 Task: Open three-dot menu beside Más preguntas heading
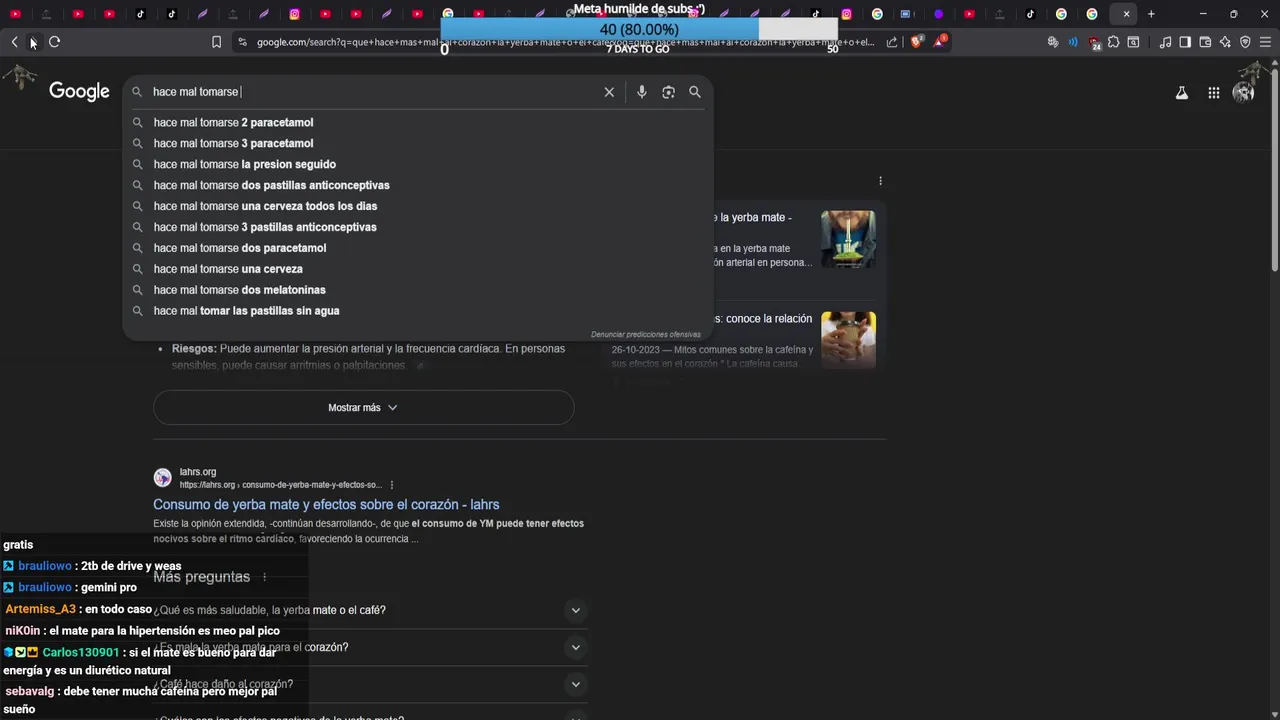tap(264, 577)
